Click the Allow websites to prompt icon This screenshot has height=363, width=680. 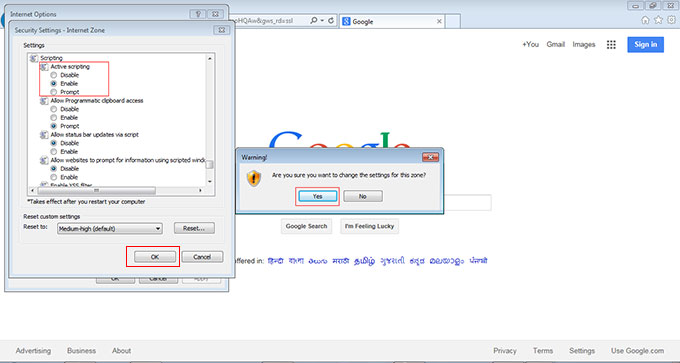(44, 160)
